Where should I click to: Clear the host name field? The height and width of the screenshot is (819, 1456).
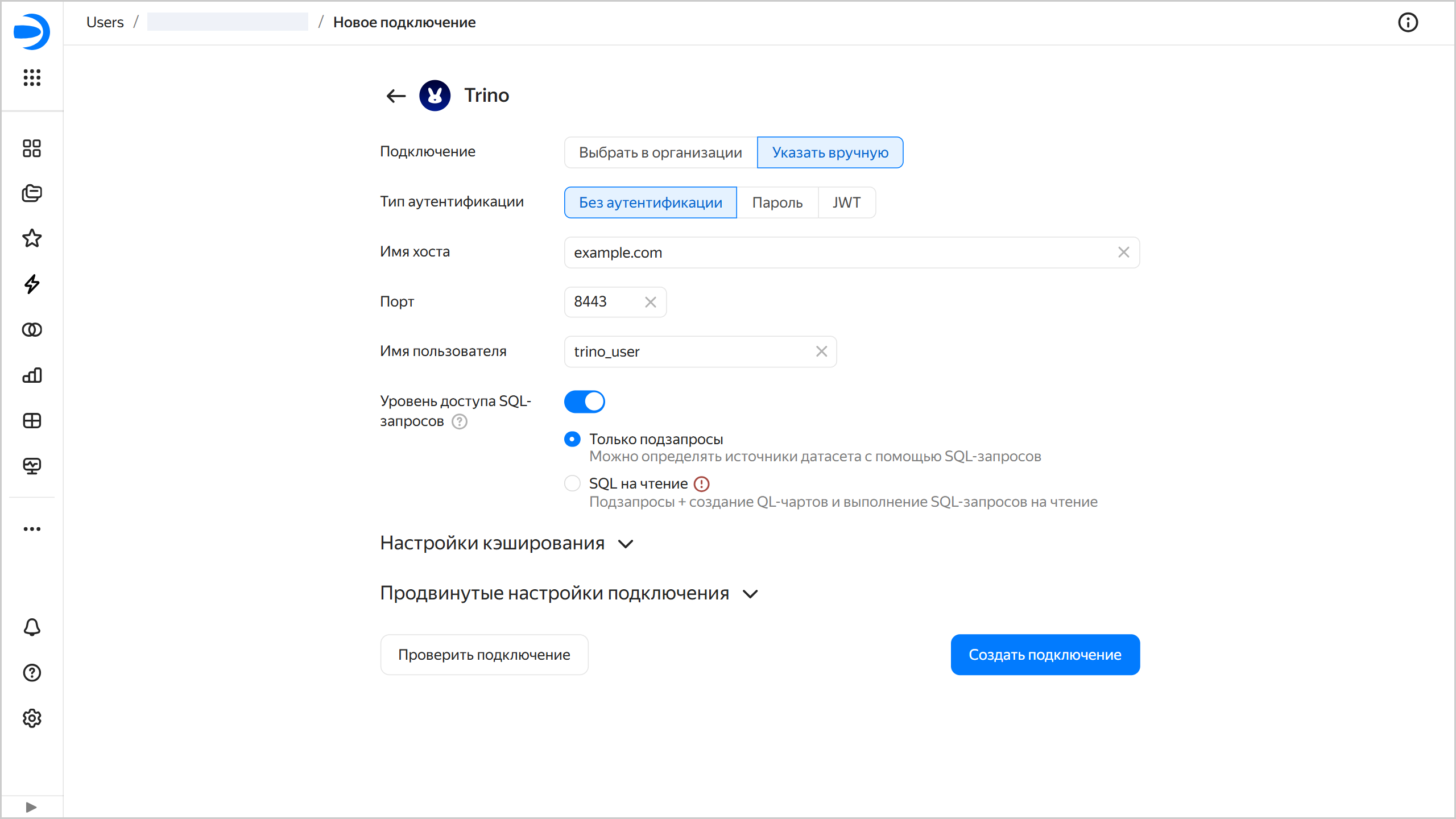point(1123,253)
